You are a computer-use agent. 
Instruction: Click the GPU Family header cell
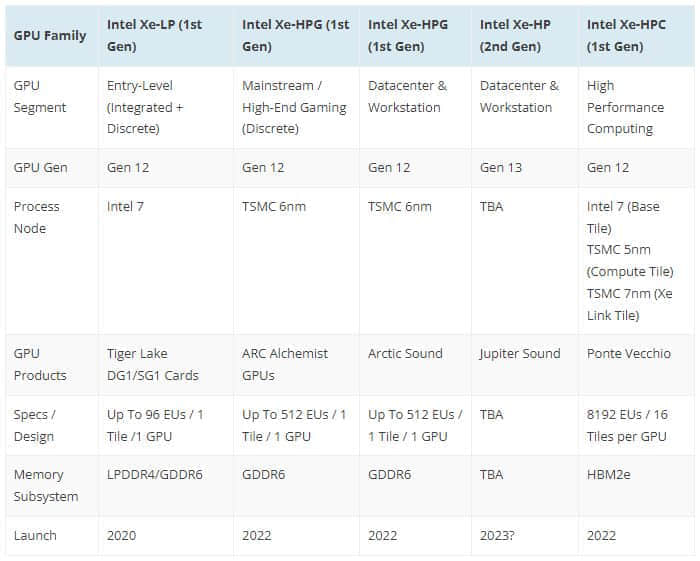(x=50, y=36)
